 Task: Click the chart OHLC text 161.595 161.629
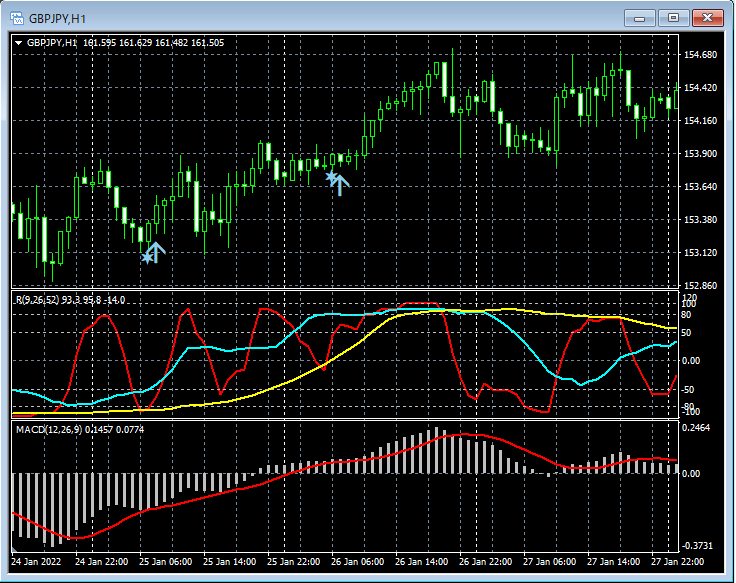(x=117, y=43)
